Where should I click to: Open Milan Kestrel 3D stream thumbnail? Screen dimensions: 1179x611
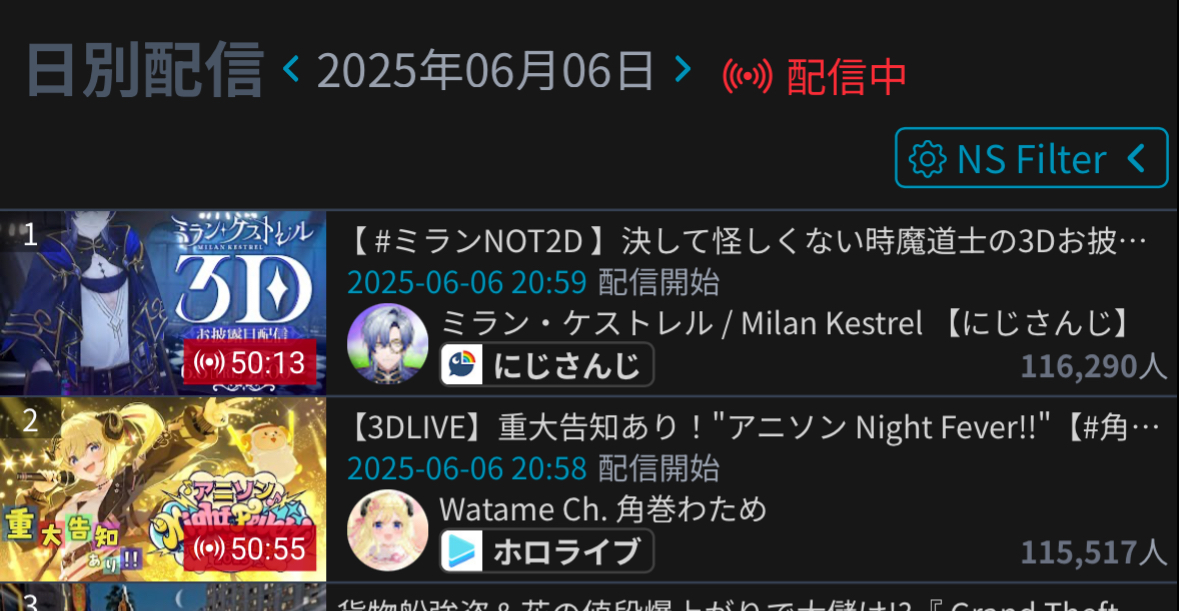[163, 303]
